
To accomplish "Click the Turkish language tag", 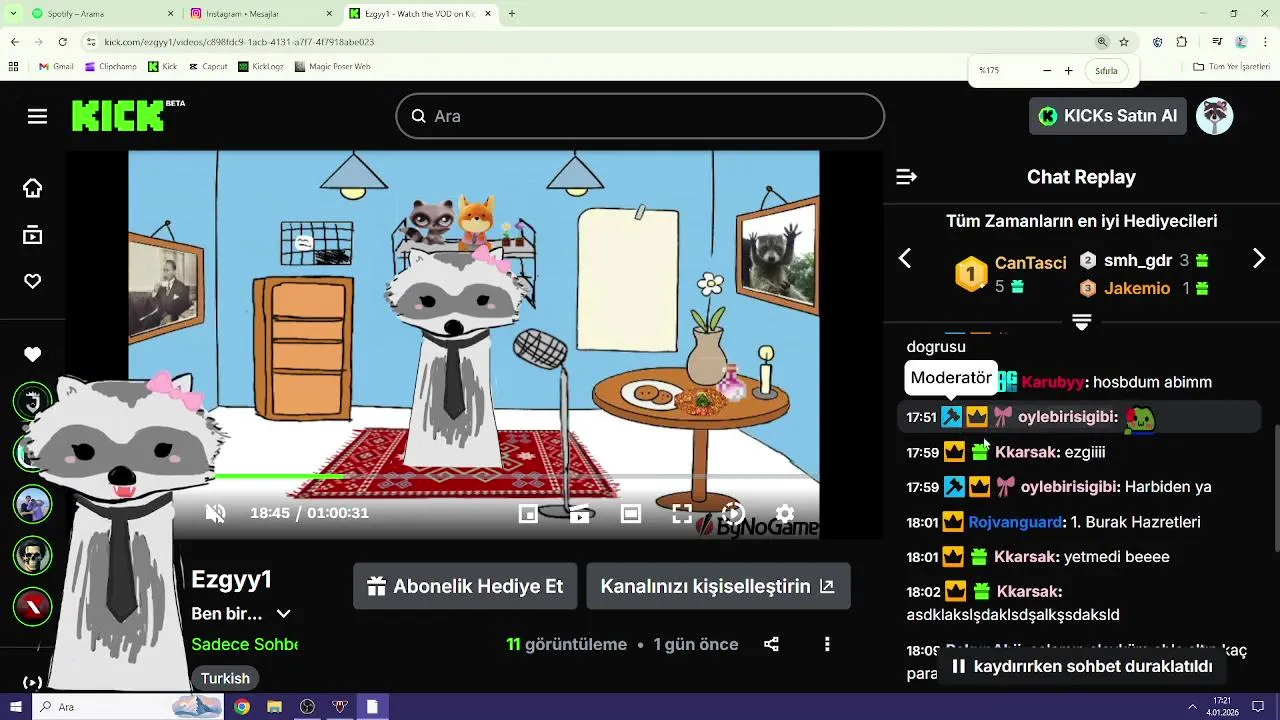I will pos(225,678).
